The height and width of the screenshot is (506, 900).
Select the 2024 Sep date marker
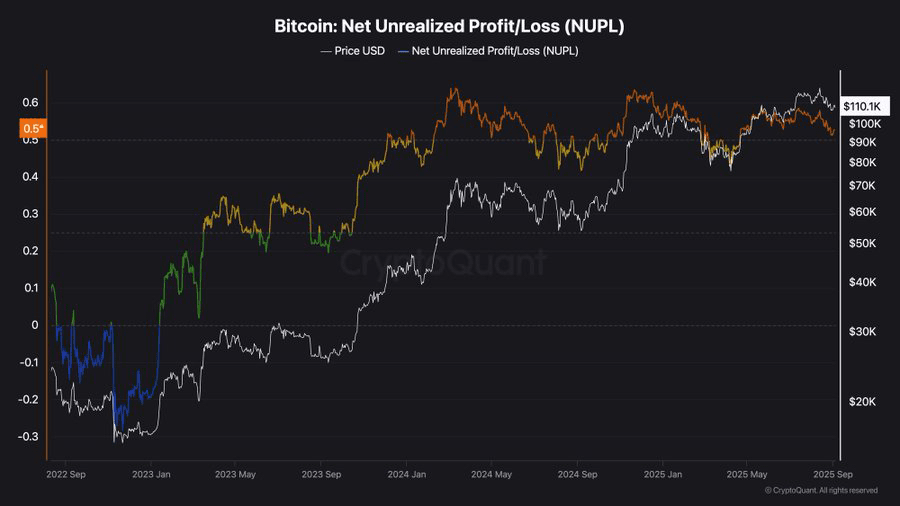577,474
